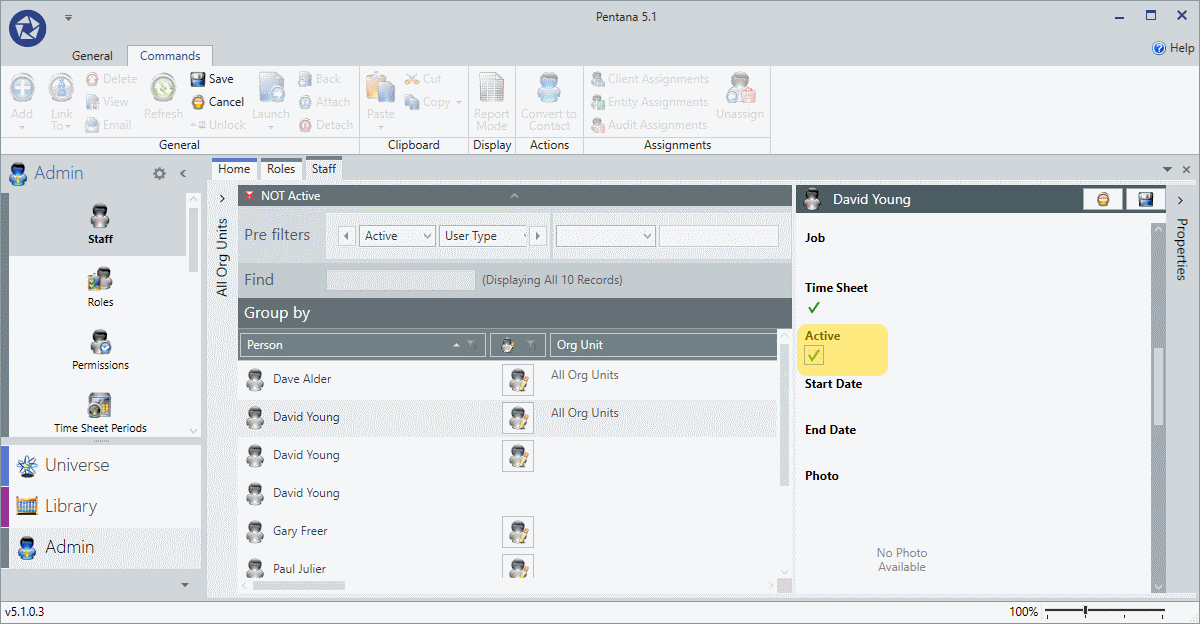The height and width of the screenshot is (624, 1200).
Task: Select the Paul Julier row
Action: 508,567
